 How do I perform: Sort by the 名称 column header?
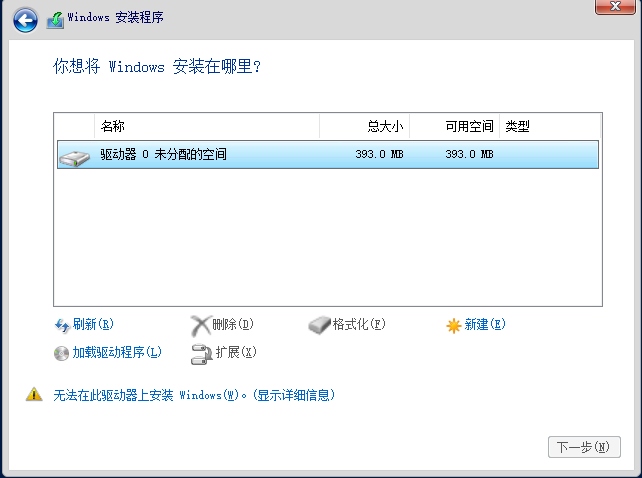(x=207, y=126)
